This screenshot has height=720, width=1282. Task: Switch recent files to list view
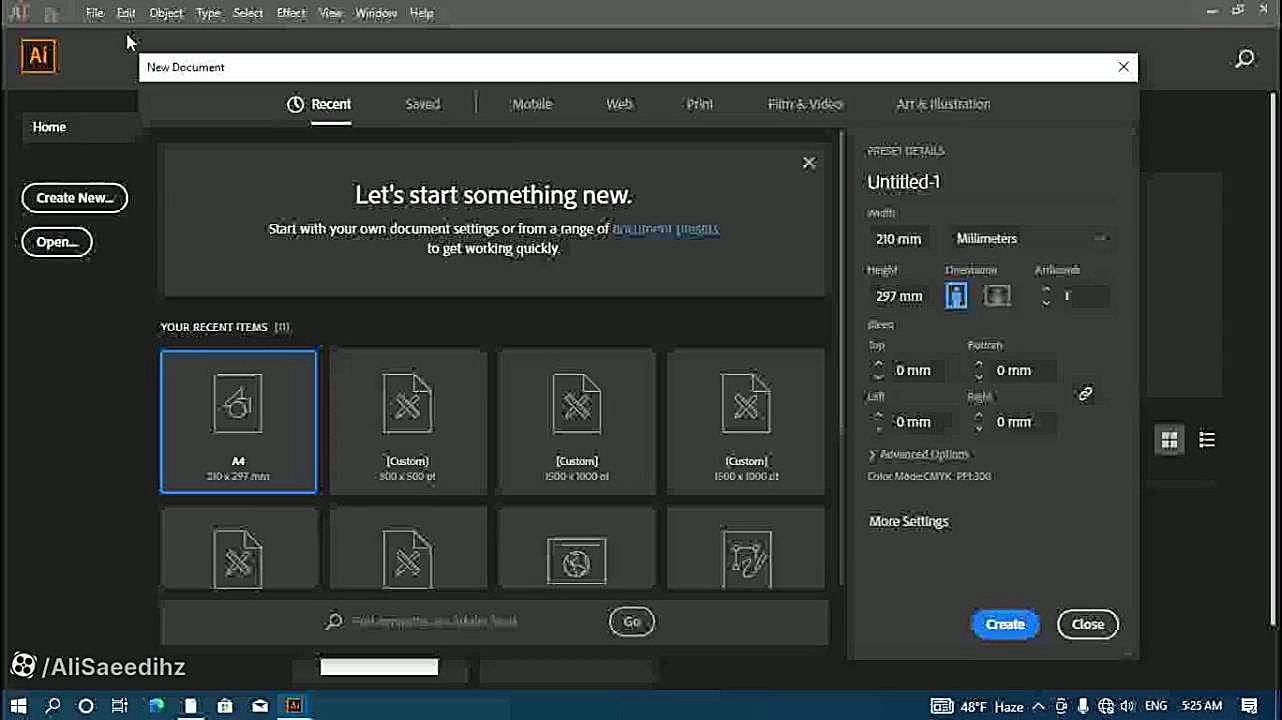point(1207,440)
